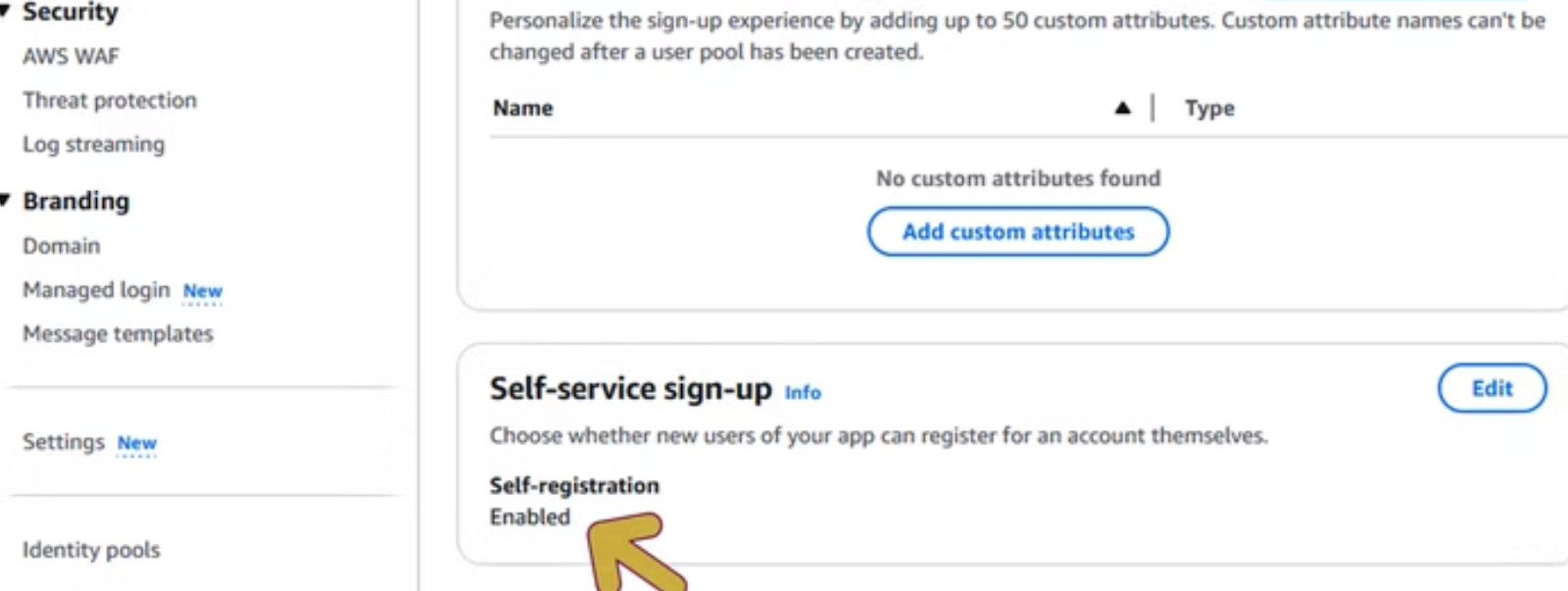Click Branding section heading
This screenshot has width=1568, height=591.
(x=76, y=201)
